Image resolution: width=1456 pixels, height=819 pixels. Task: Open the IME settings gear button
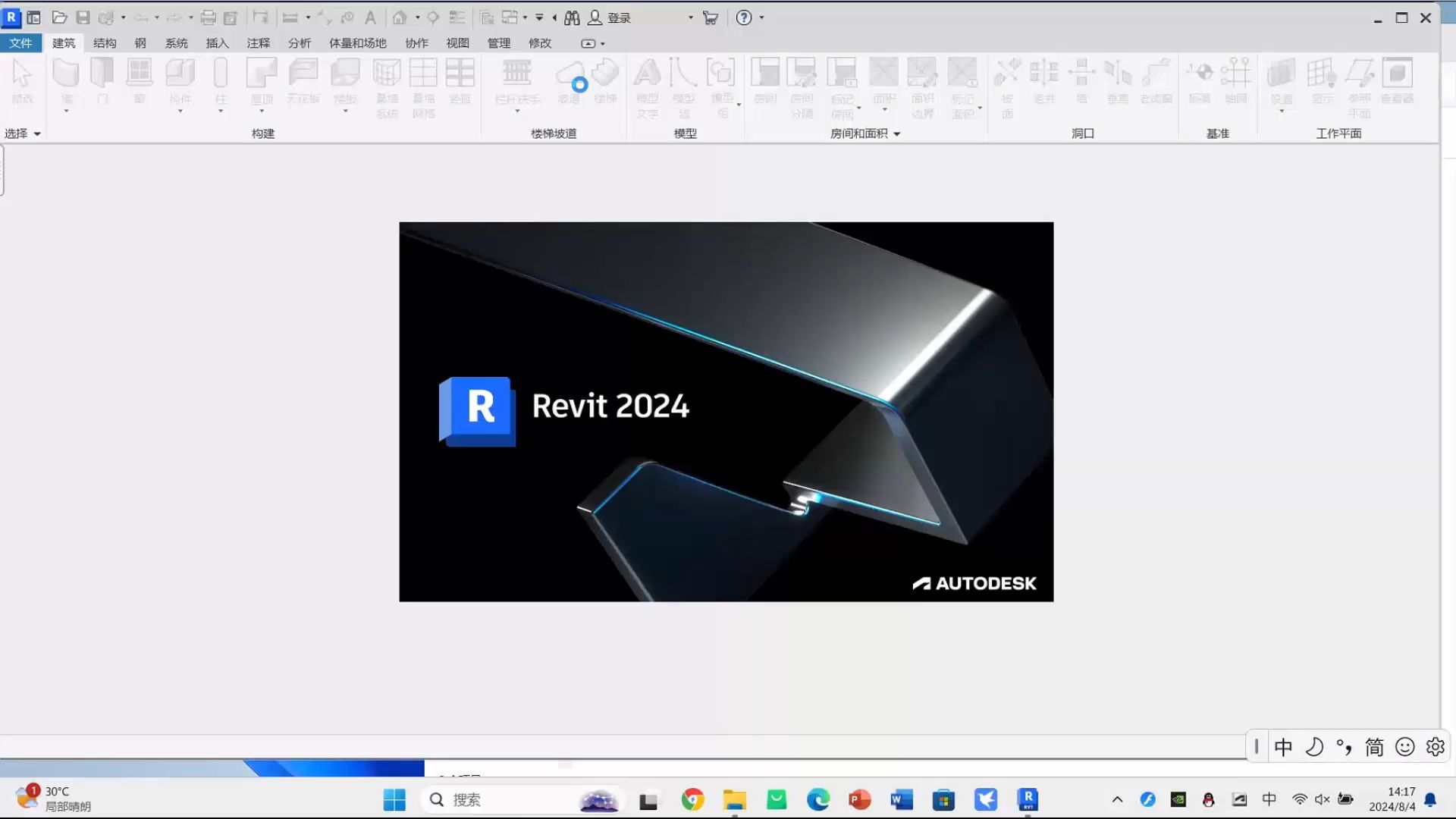coord(1435,747)
